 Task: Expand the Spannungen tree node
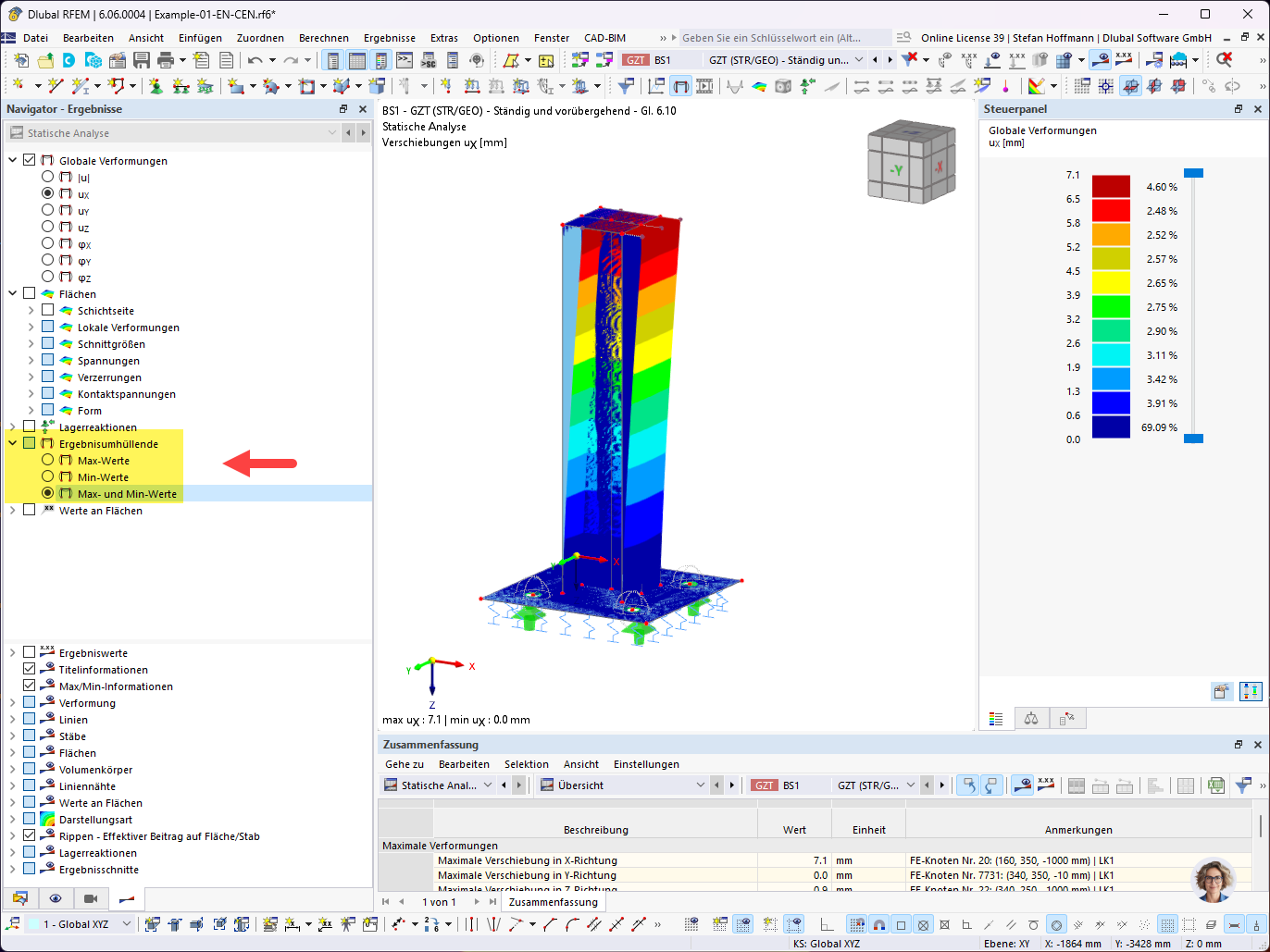pos(31,361)
